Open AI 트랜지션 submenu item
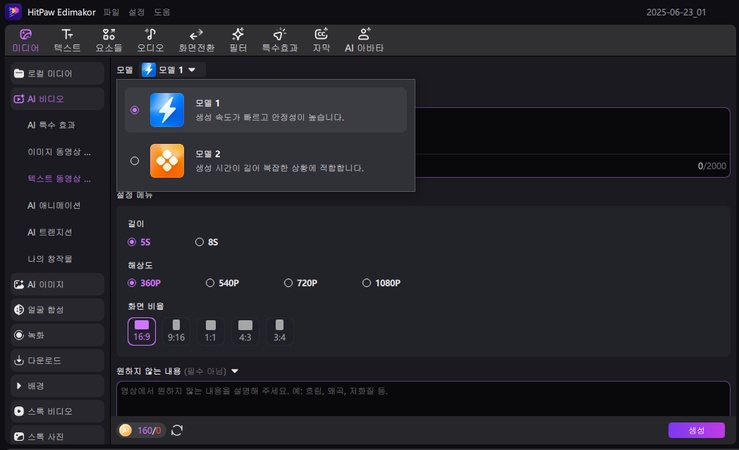 pos(50,232)
